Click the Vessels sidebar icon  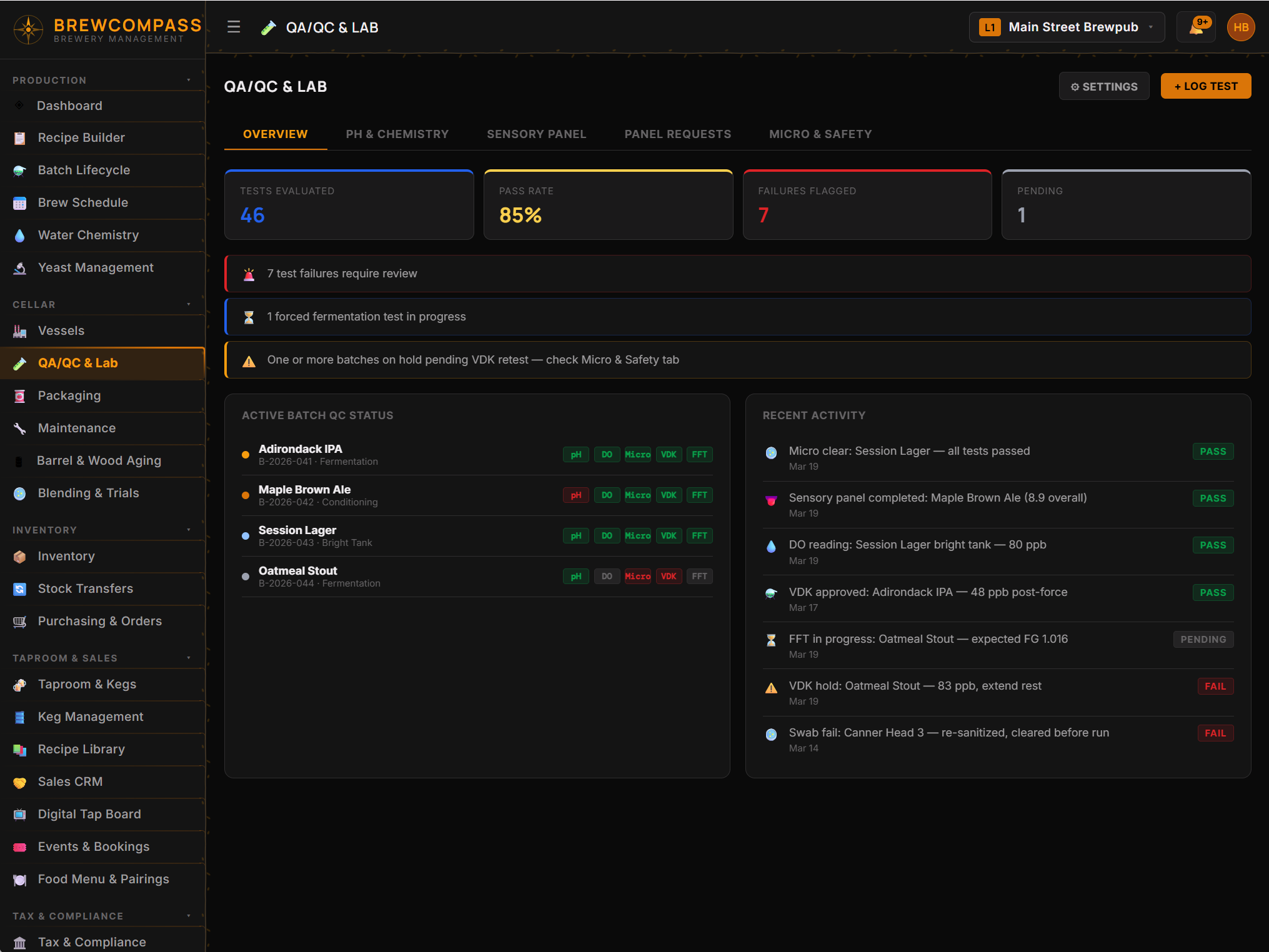pos(20,331)
